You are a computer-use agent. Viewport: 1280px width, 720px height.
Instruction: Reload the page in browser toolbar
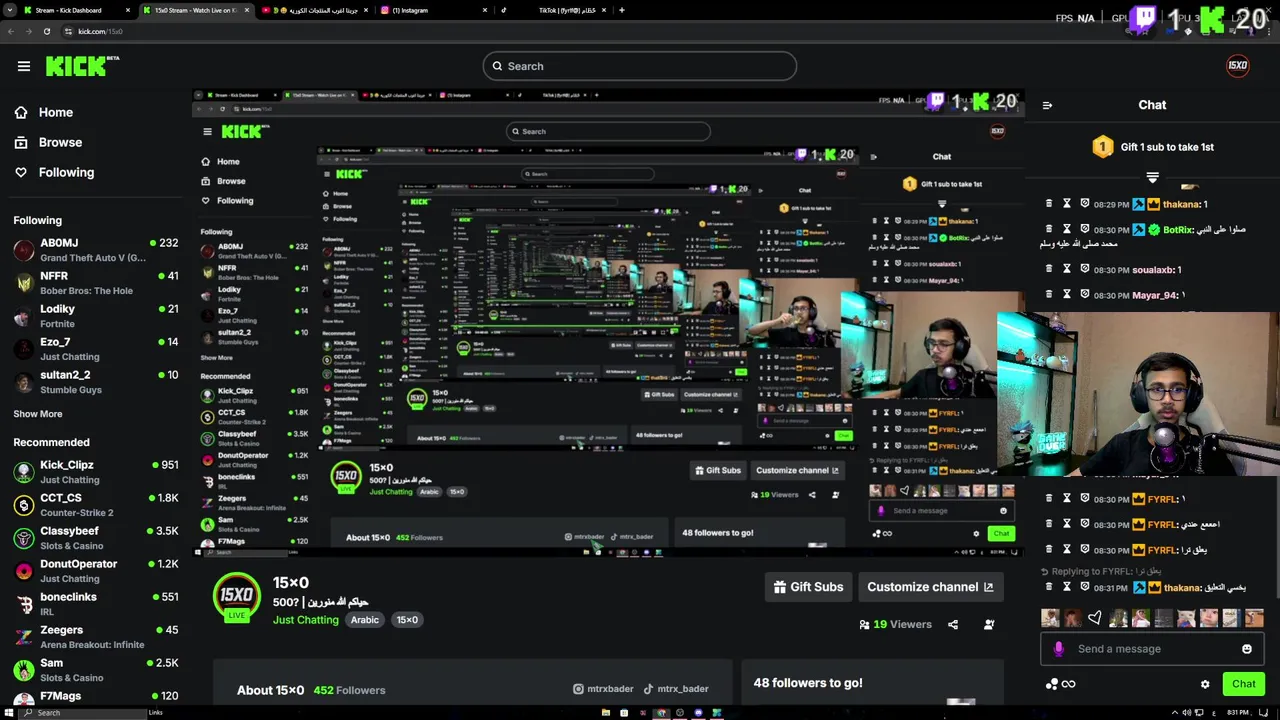47,31
